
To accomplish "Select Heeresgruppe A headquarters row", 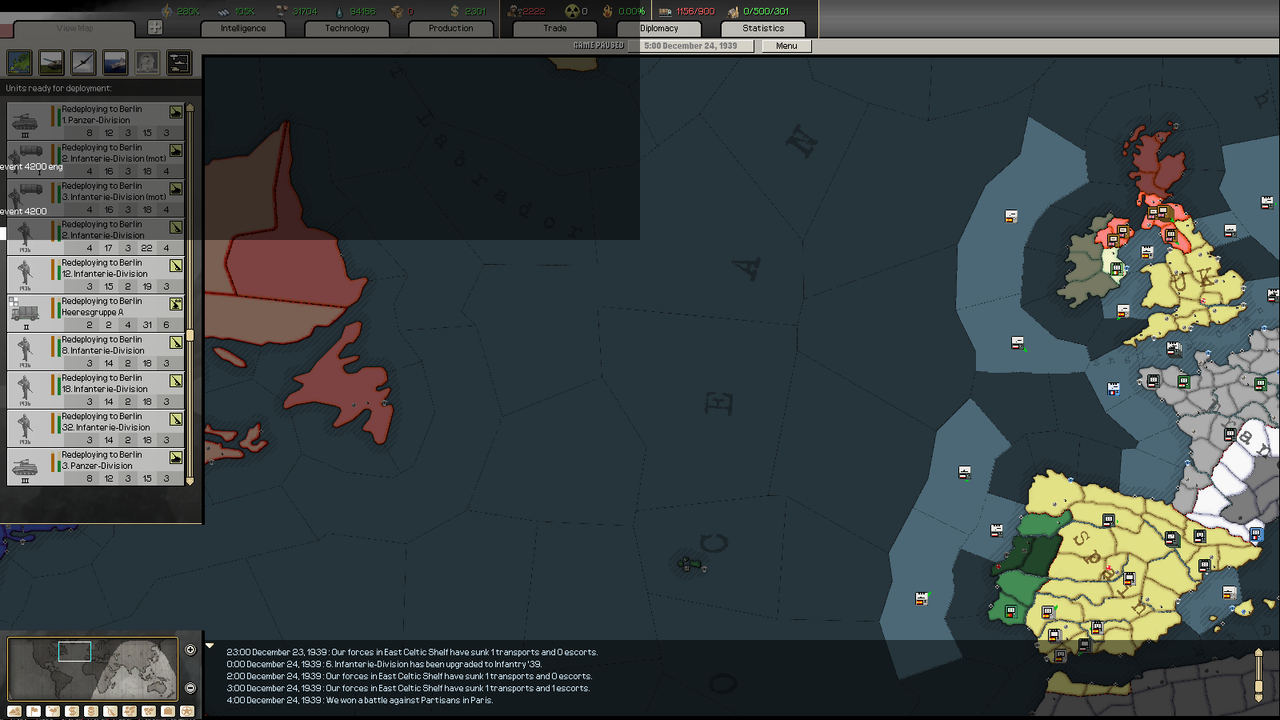I will pos(96,313).
